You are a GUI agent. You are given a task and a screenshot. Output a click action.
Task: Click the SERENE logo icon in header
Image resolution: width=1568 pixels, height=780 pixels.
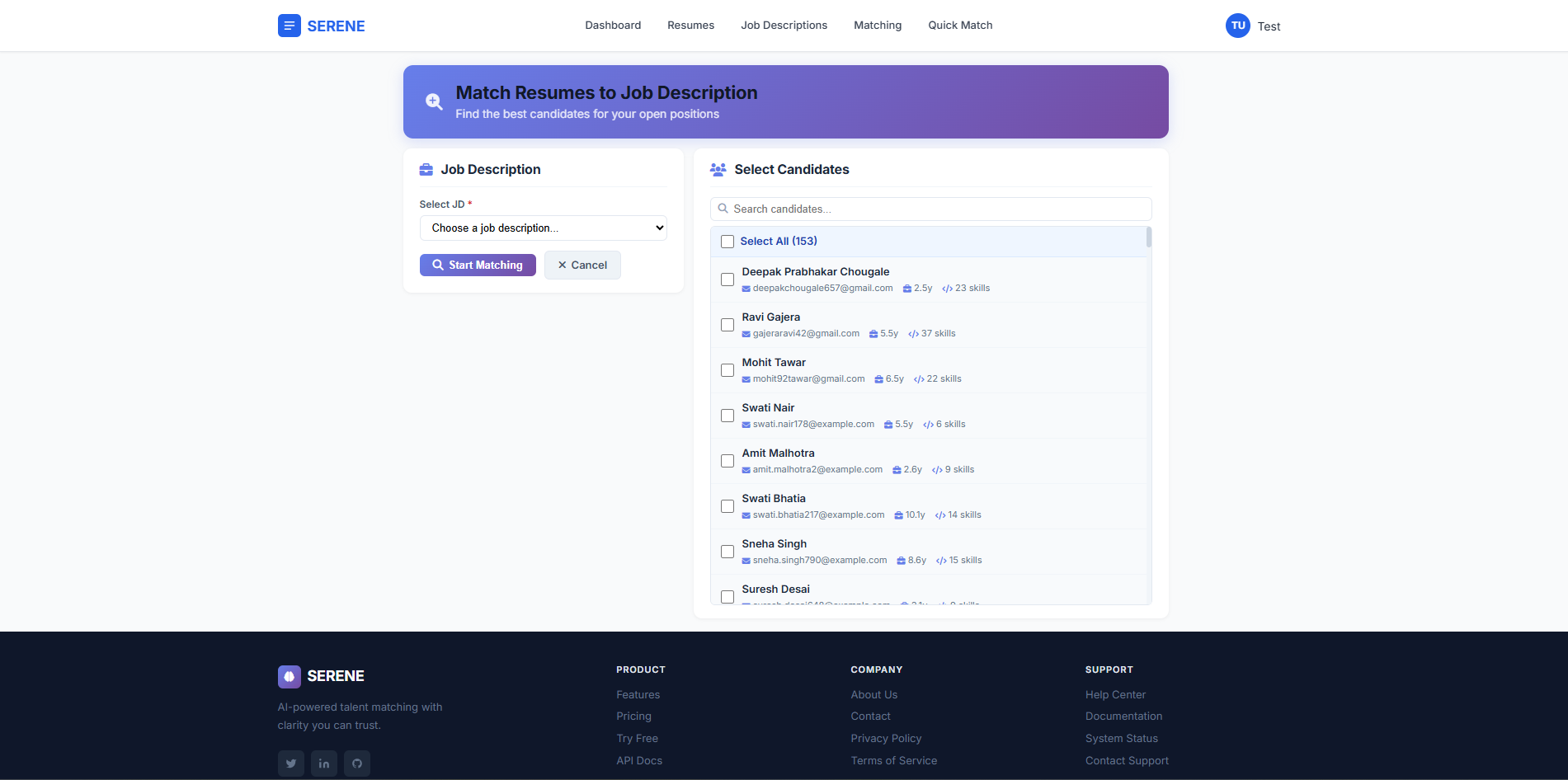[289, 26]
